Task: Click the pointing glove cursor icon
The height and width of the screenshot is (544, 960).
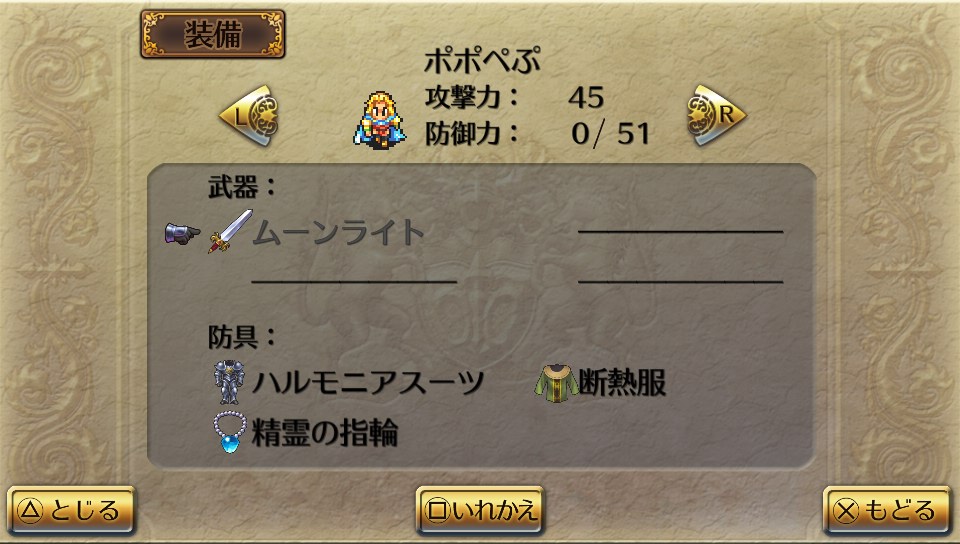Action: pyautogui.click(x=182, y=233)
